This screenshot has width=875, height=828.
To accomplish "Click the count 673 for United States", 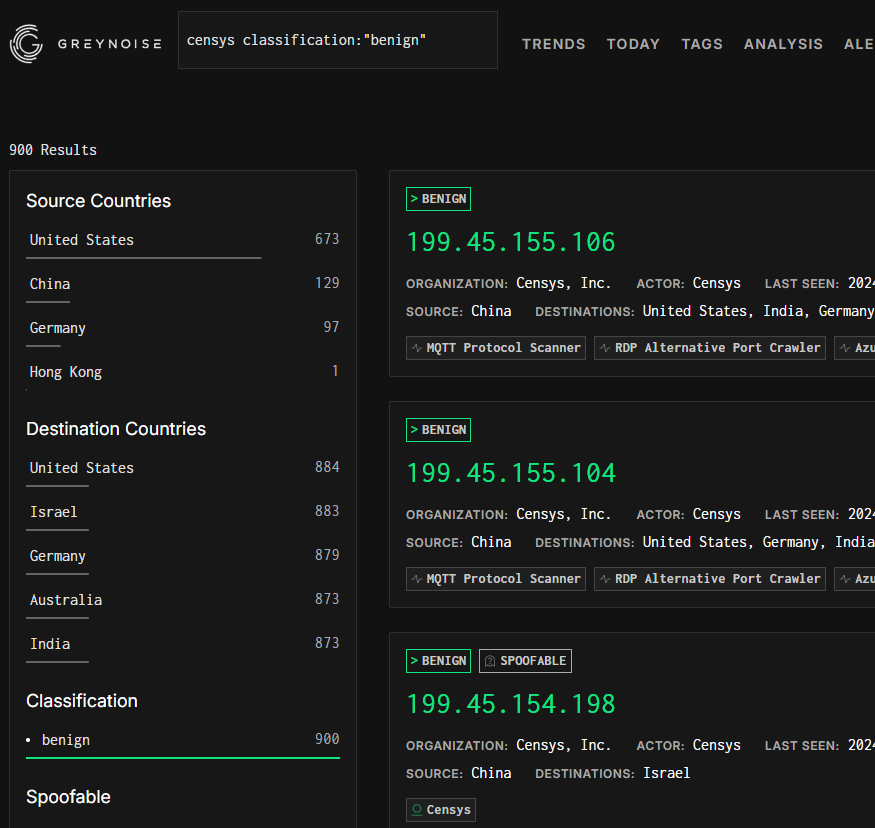I will pos(327,239).
